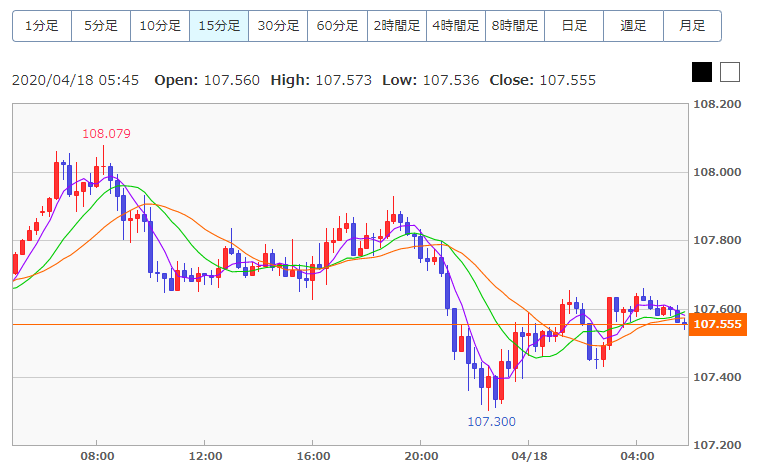Image resolution: width=763 pixels, height=471 pixels.
Task: Choose the 10分足 chart interval
Action: pos(160,26)
